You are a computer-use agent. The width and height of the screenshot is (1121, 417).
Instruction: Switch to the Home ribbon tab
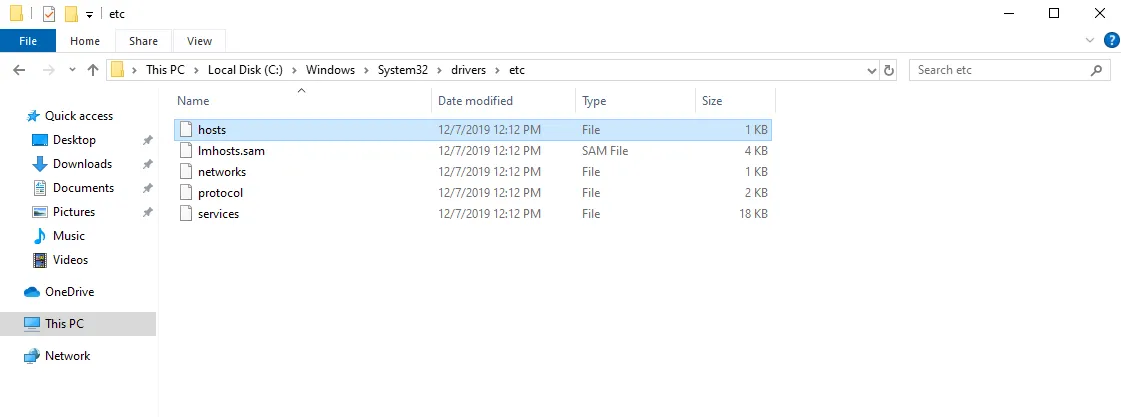tap(85, 41)
